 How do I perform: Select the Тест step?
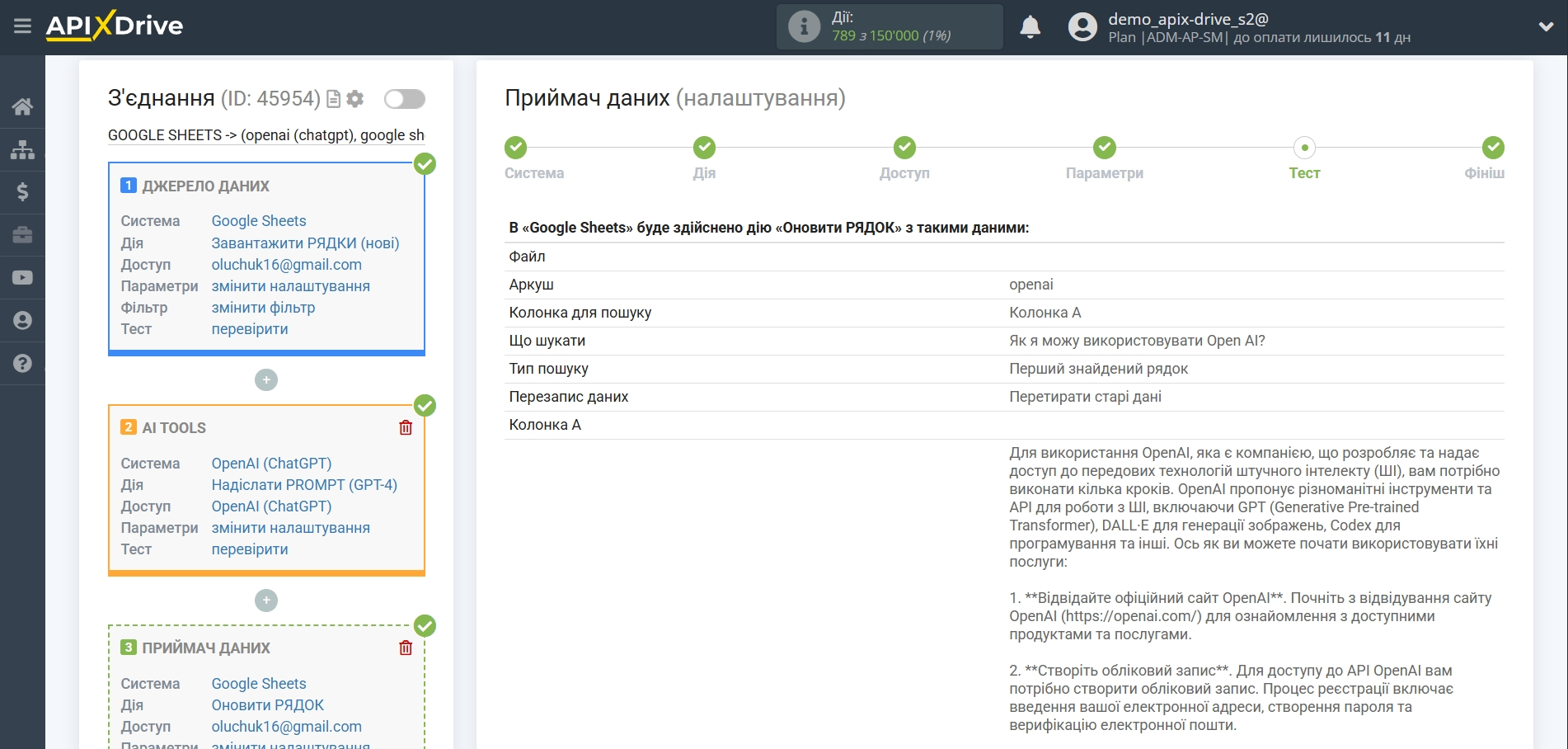pyautogui.click(x=1304, y=148)
